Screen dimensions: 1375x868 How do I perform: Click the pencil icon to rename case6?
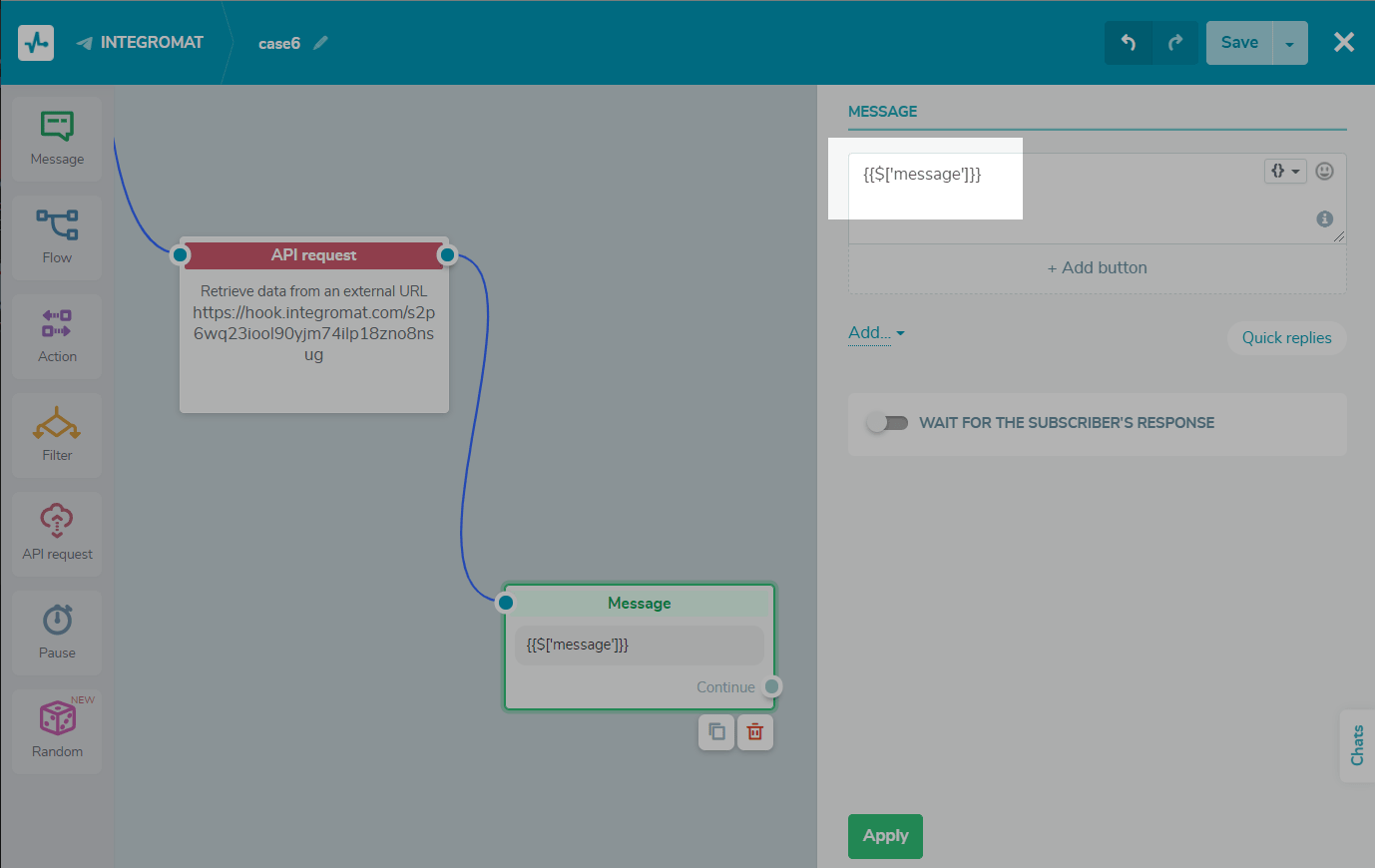click(x=320, y=43)
